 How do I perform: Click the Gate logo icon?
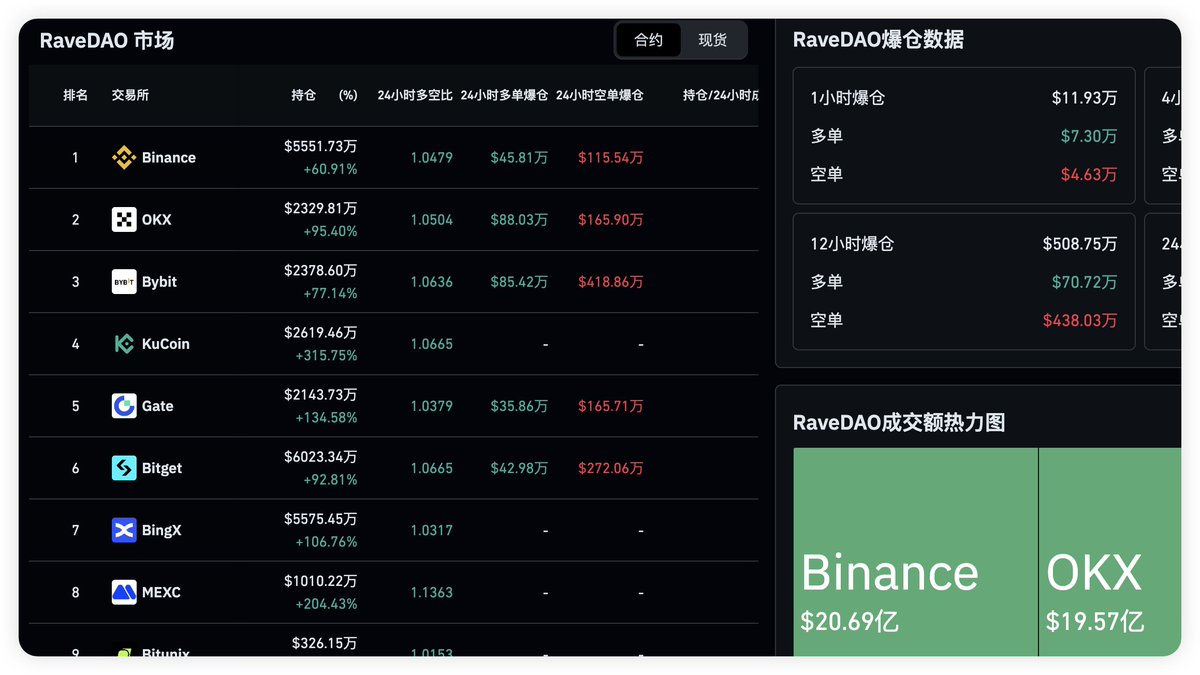click(123, 405)
